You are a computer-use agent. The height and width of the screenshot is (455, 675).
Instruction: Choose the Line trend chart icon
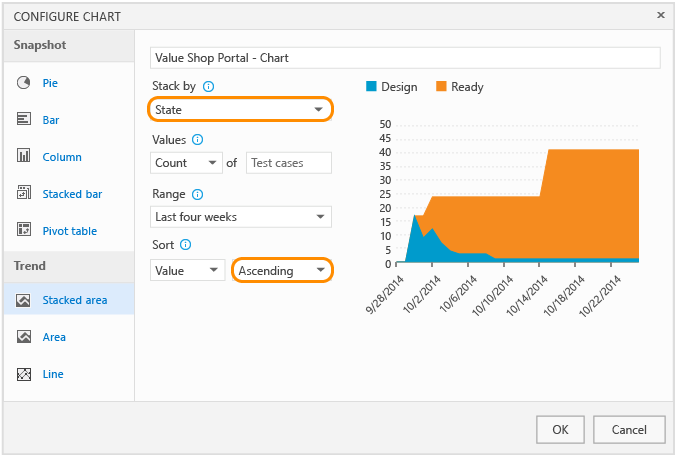point(24,374)
